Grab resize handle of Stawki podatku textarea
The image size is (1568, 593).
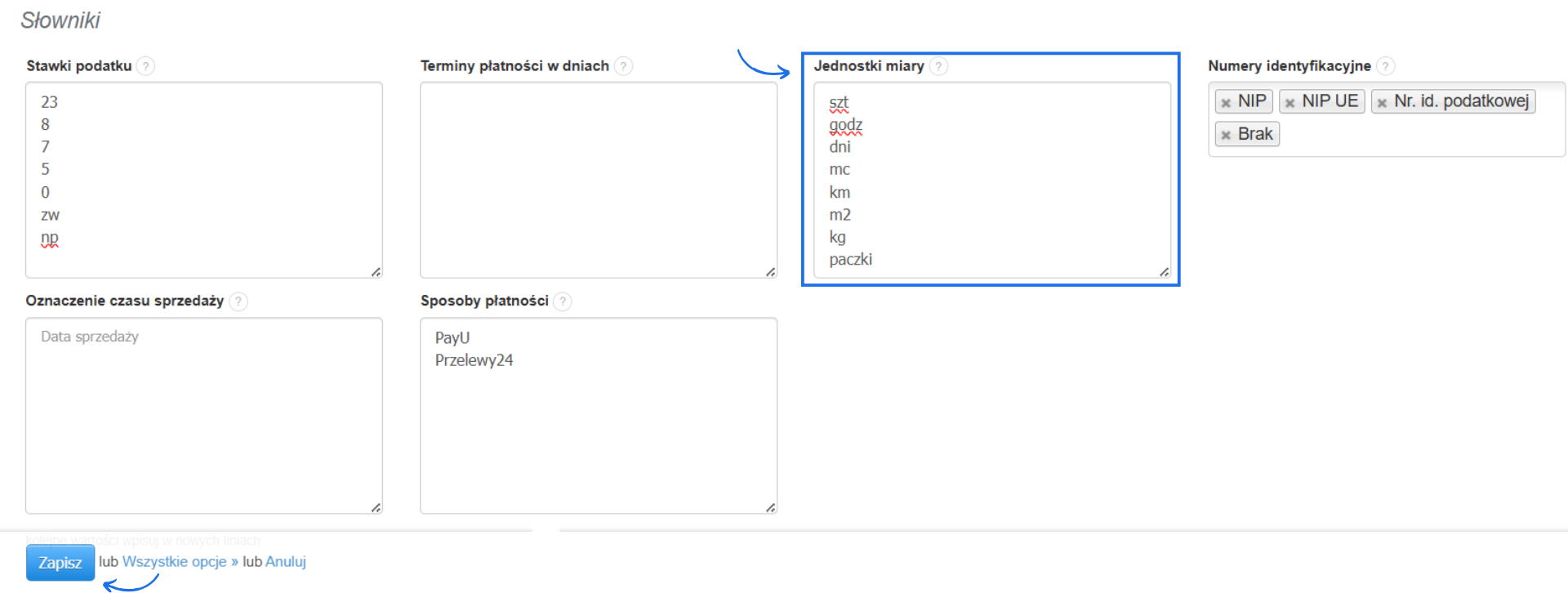(x=376, y=272)
